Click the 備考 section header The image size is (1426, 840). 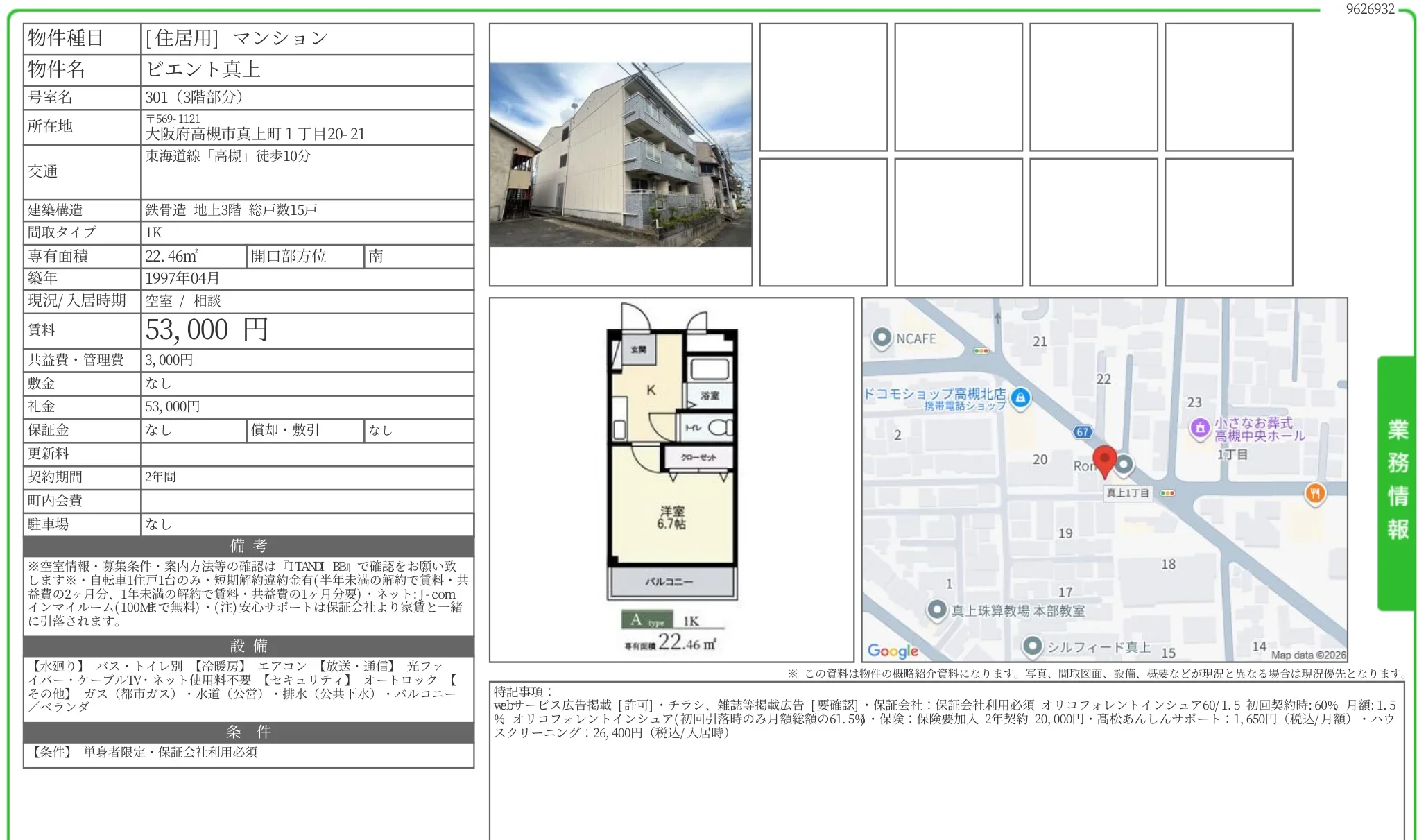(x=249, y=546)
